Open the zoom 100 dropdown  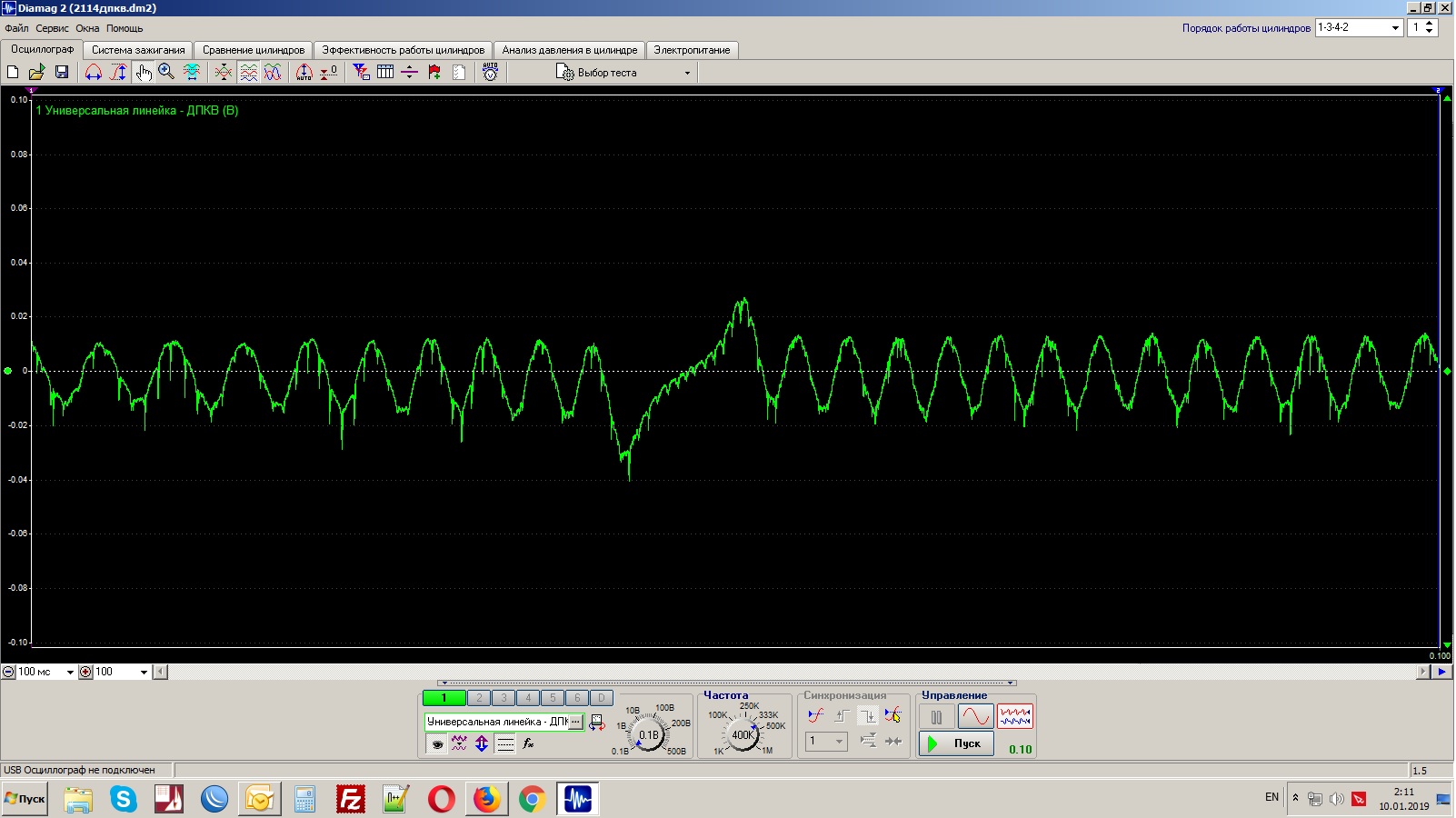pyautogui.click(x=144, y=672)
